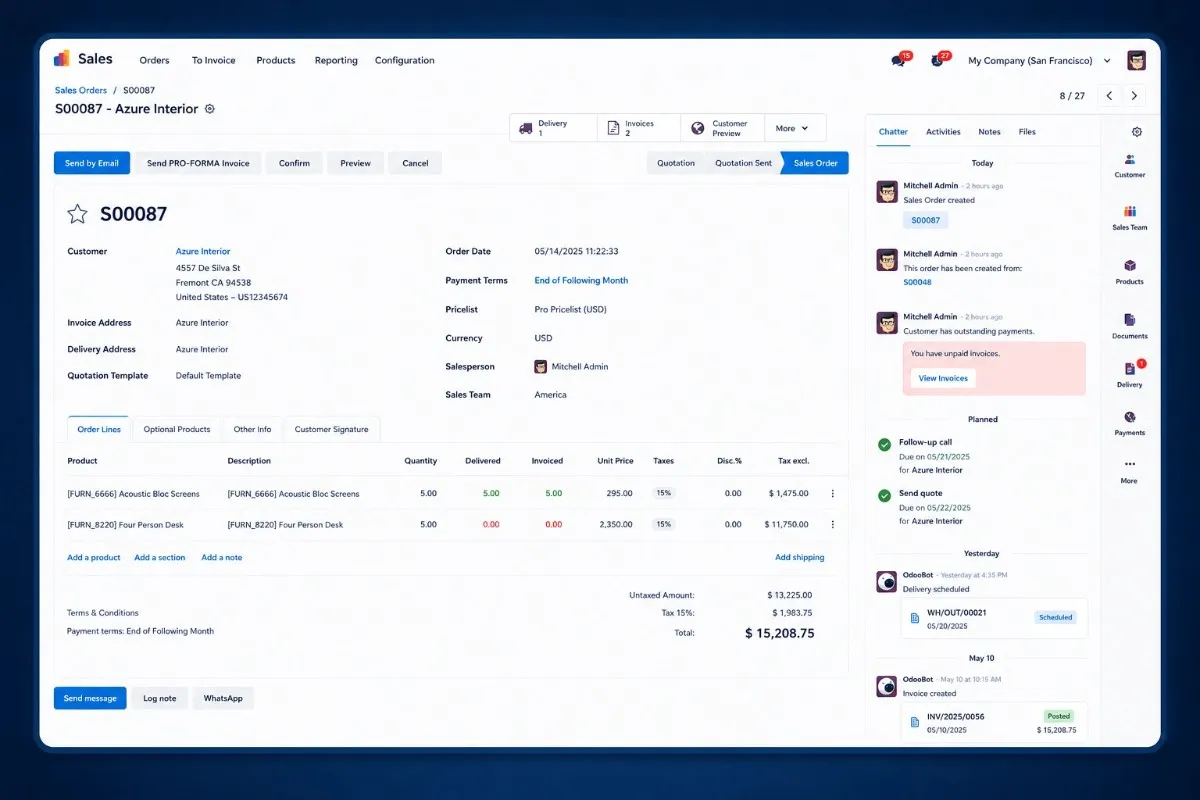Open the Configuration menu
Screen dimensions: 1200x800
405,60
